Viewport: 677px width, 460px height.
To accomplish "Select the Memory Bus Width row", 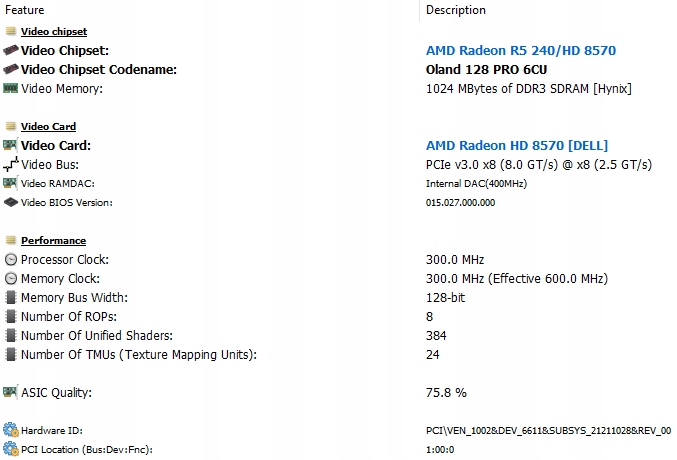I will pos(338,298).
